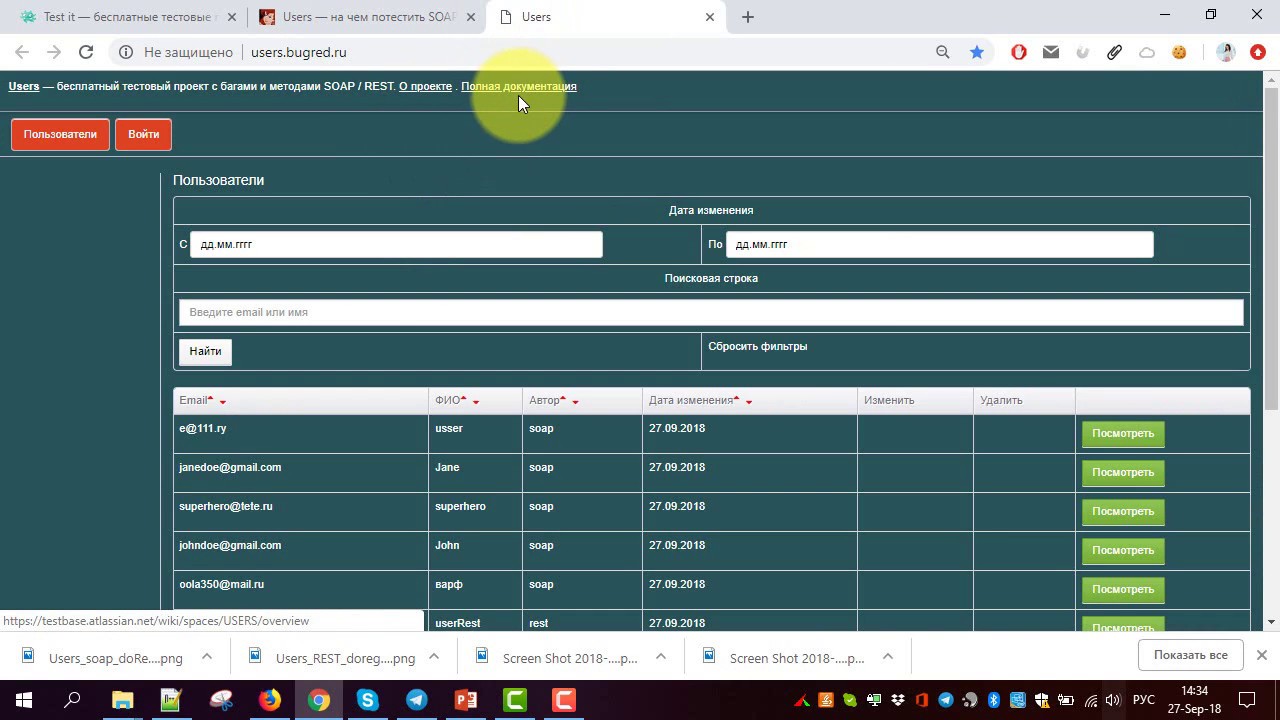The image size is (1280, 720).
Task: Open the cookie extension icon
Action: point(1179,52)
